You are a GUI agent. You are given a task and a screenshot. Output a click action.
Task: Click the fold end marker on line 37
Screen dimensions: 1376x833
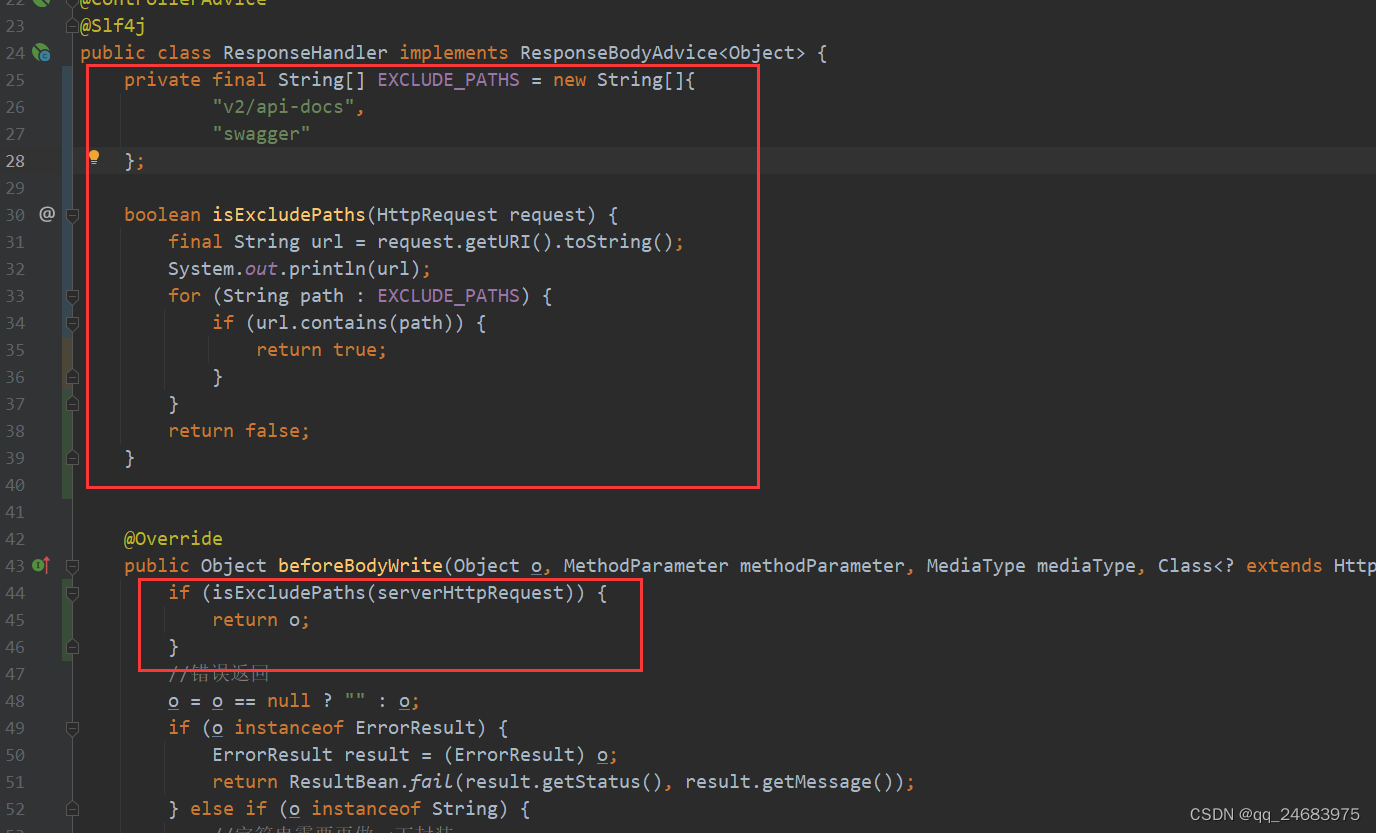[72, 404]
